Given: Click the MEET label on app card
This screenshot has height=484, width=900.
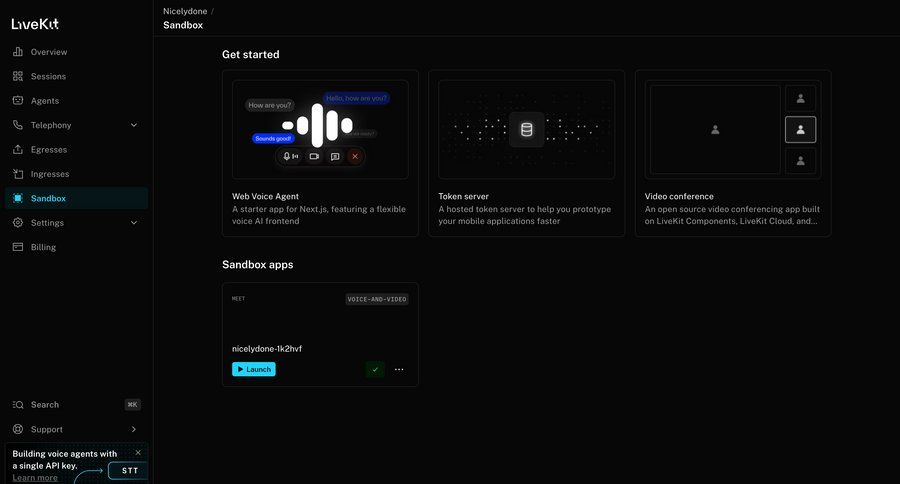Looking at the screenshot, I should pyautogui.click(x=238, y=299).
